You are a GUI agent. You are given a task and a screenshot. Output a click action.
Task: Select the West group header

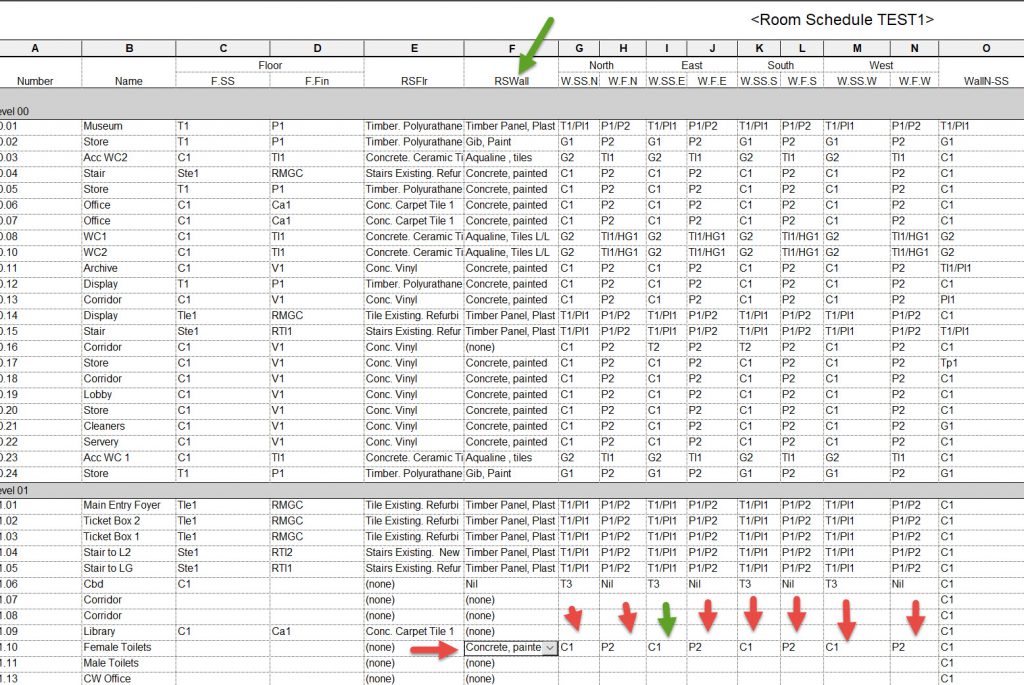(880, 65)
